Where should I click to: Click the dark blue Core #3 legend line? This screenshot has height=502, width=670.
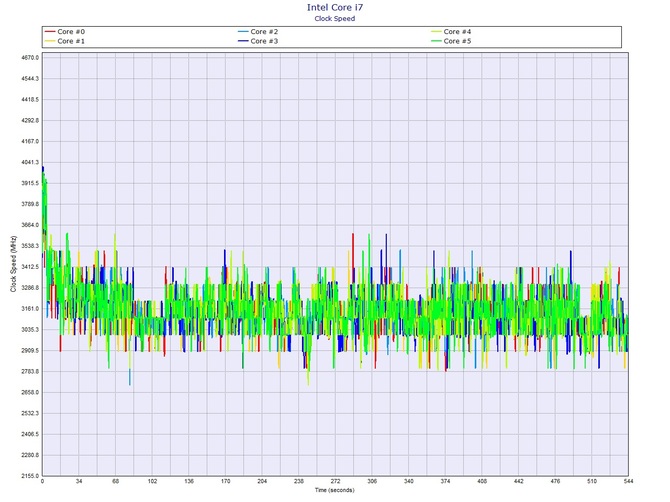[x=243, y=41]
